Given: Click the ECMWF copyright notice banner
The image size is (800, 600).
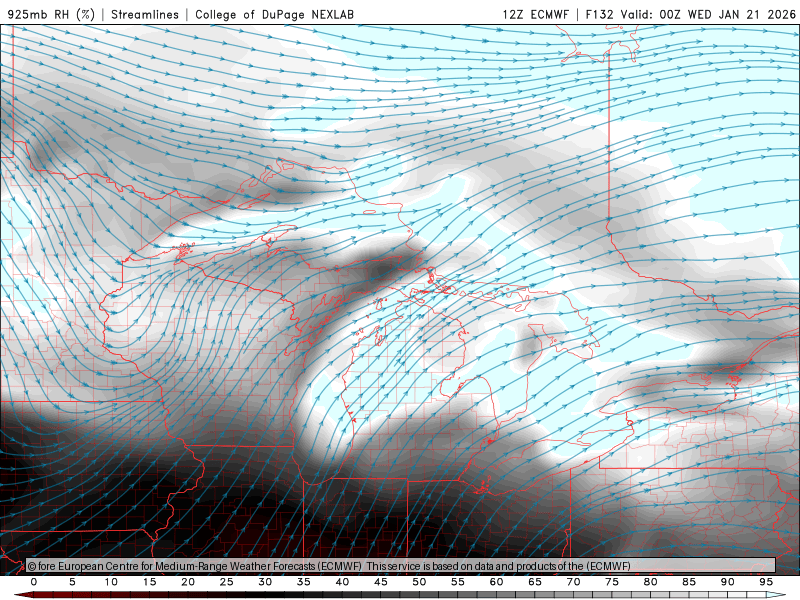Looking at the screenshot, I should pos(401,566).
